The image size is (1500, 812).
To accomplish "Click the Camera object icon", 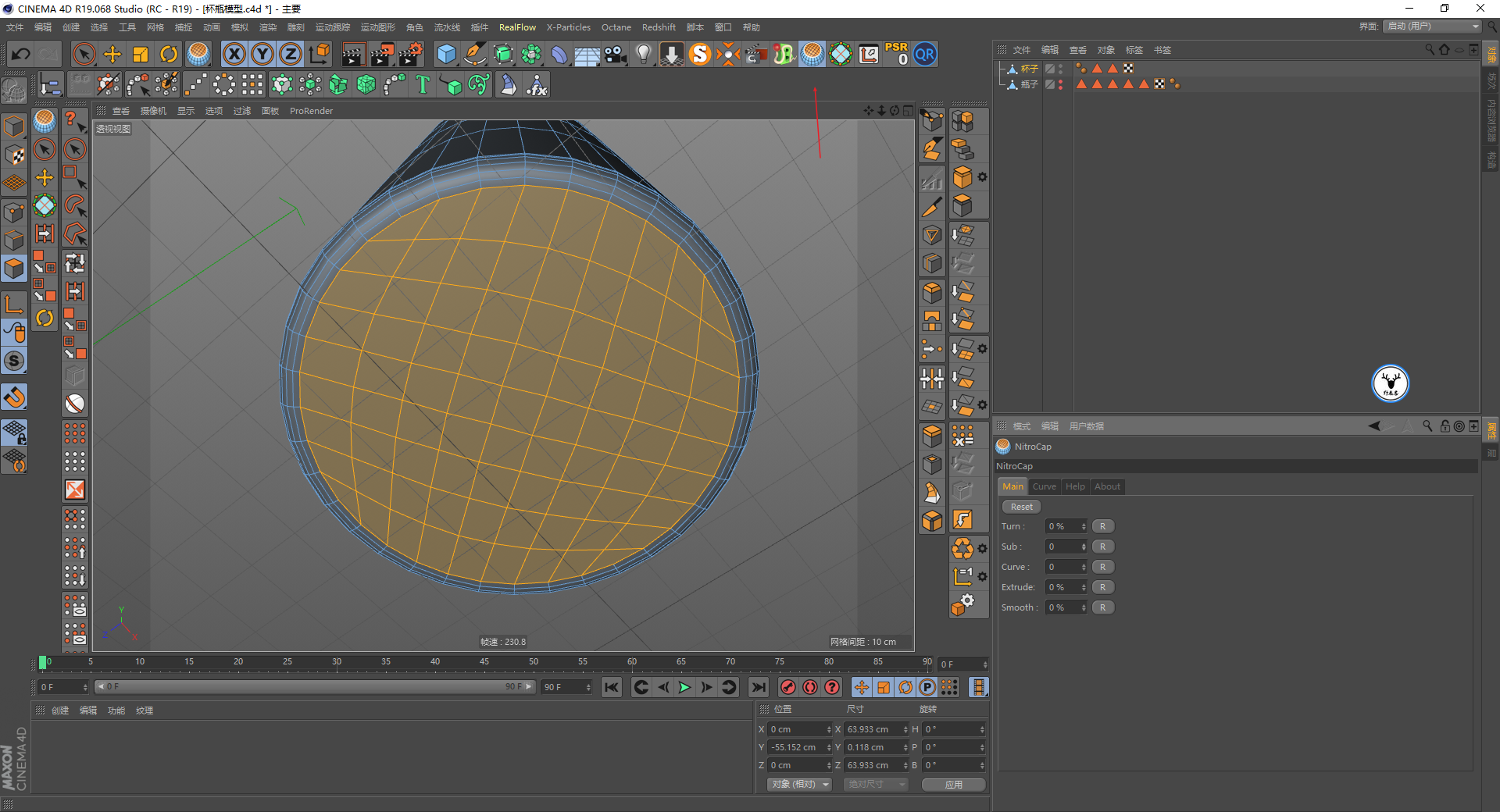I will click(x=616, y=55).
